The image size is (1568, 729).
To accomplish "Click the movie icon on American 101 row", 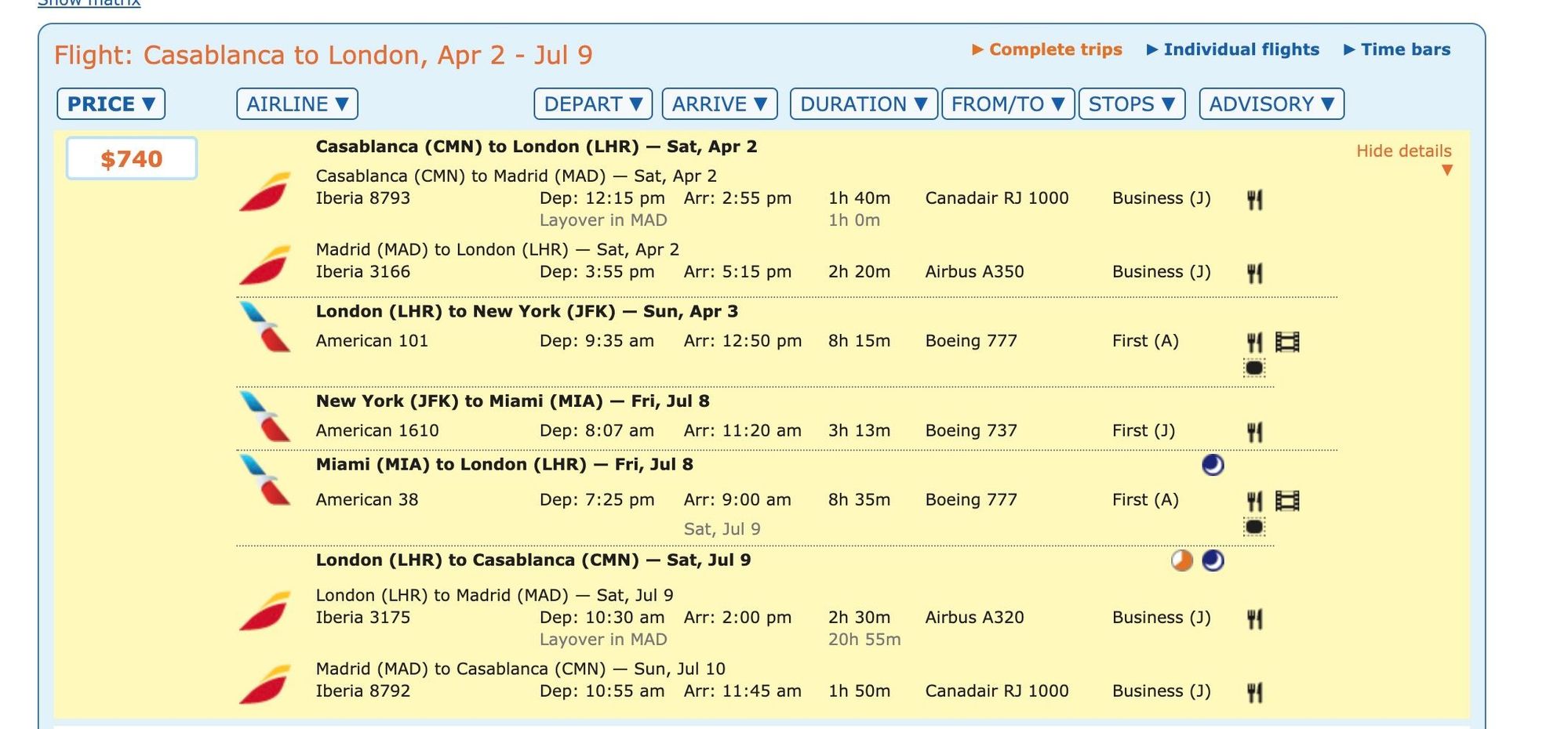I will [x=1287, y=342].
